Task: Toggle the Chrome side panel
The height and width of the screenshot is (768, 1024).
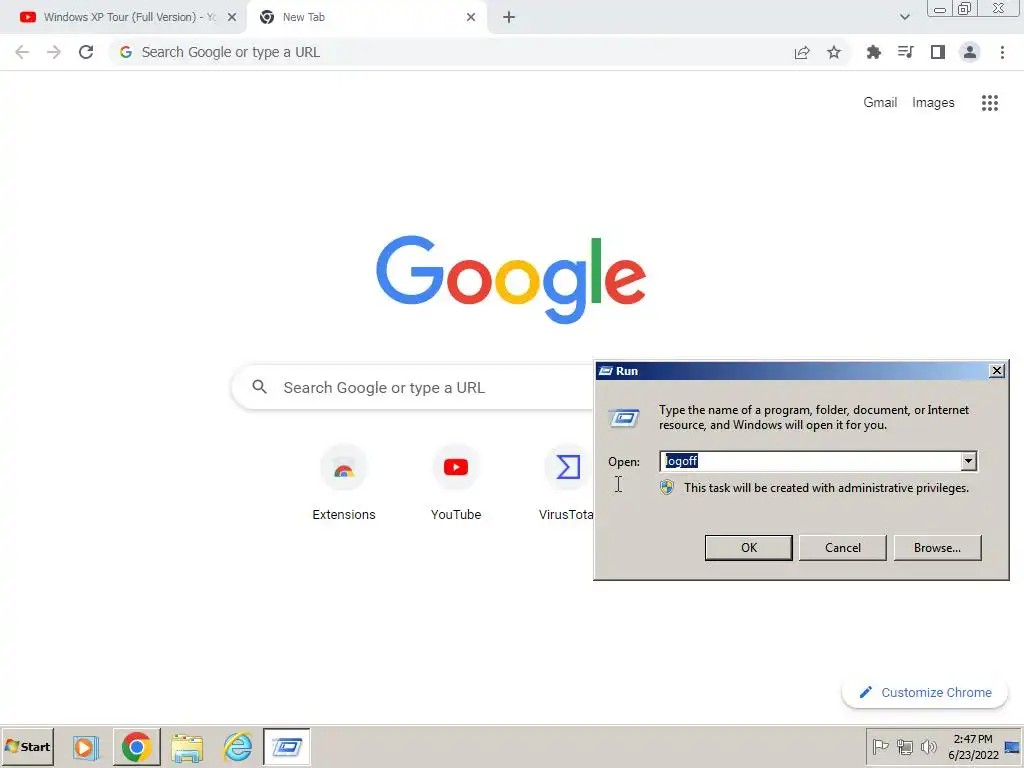Action: 938,52
